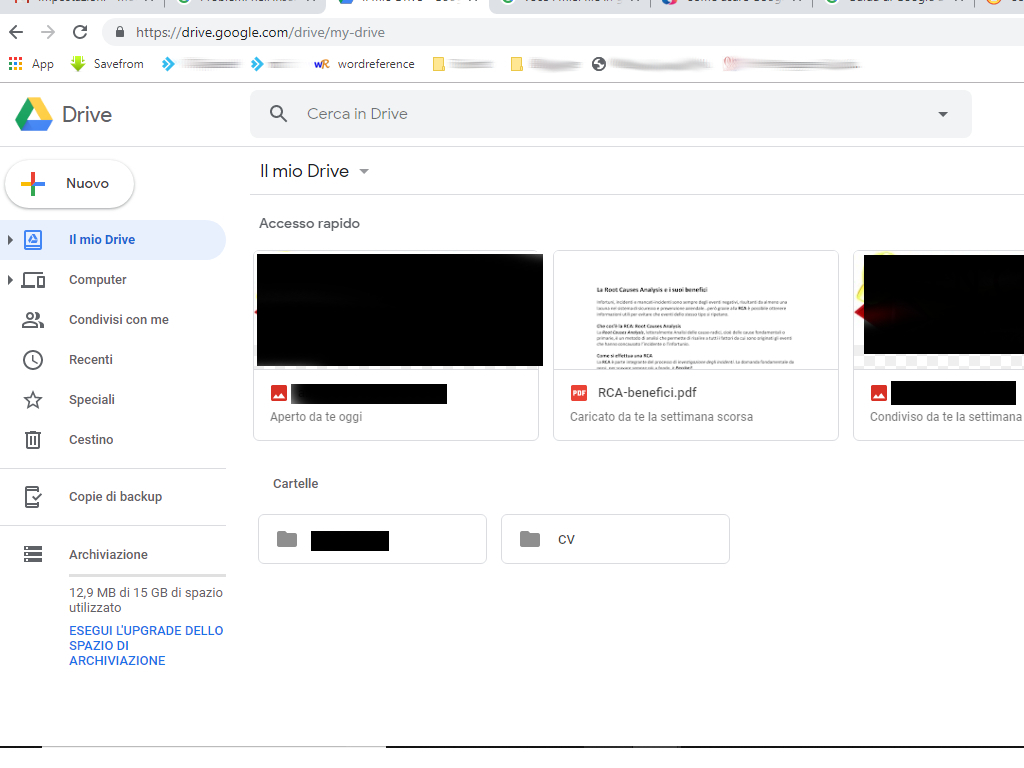The image size is (1024, 768).
Task: Expand the Il mio Drive tree arrow
Action: [10, 240]
